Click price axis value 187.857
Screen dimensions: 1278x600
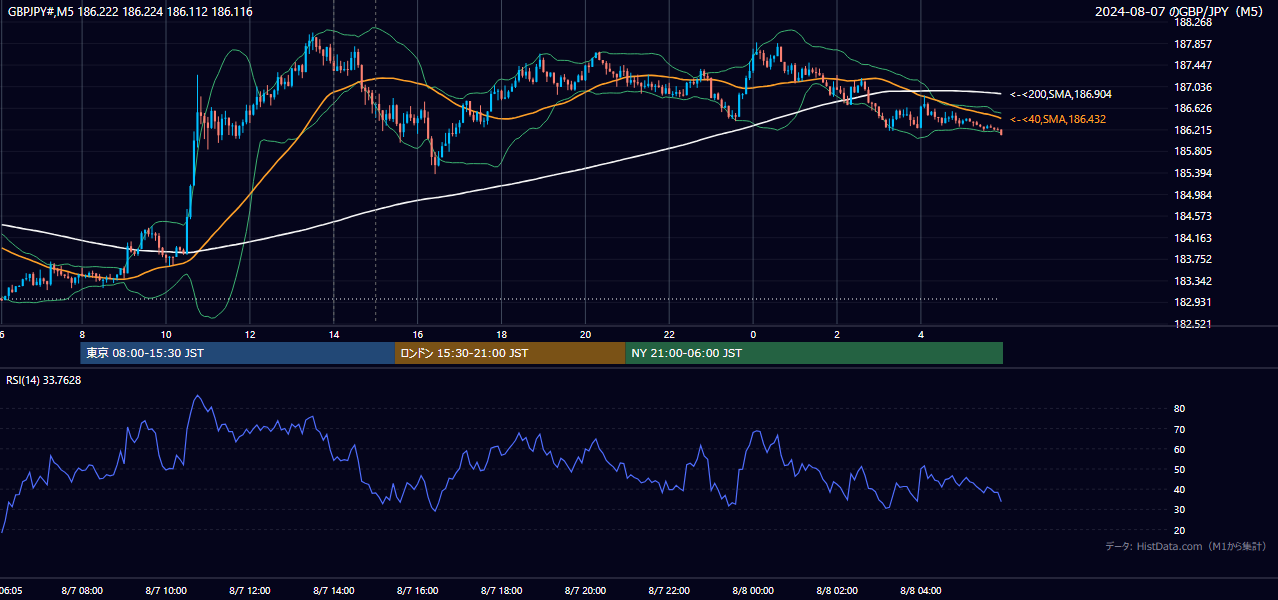tap(1193, 44)
